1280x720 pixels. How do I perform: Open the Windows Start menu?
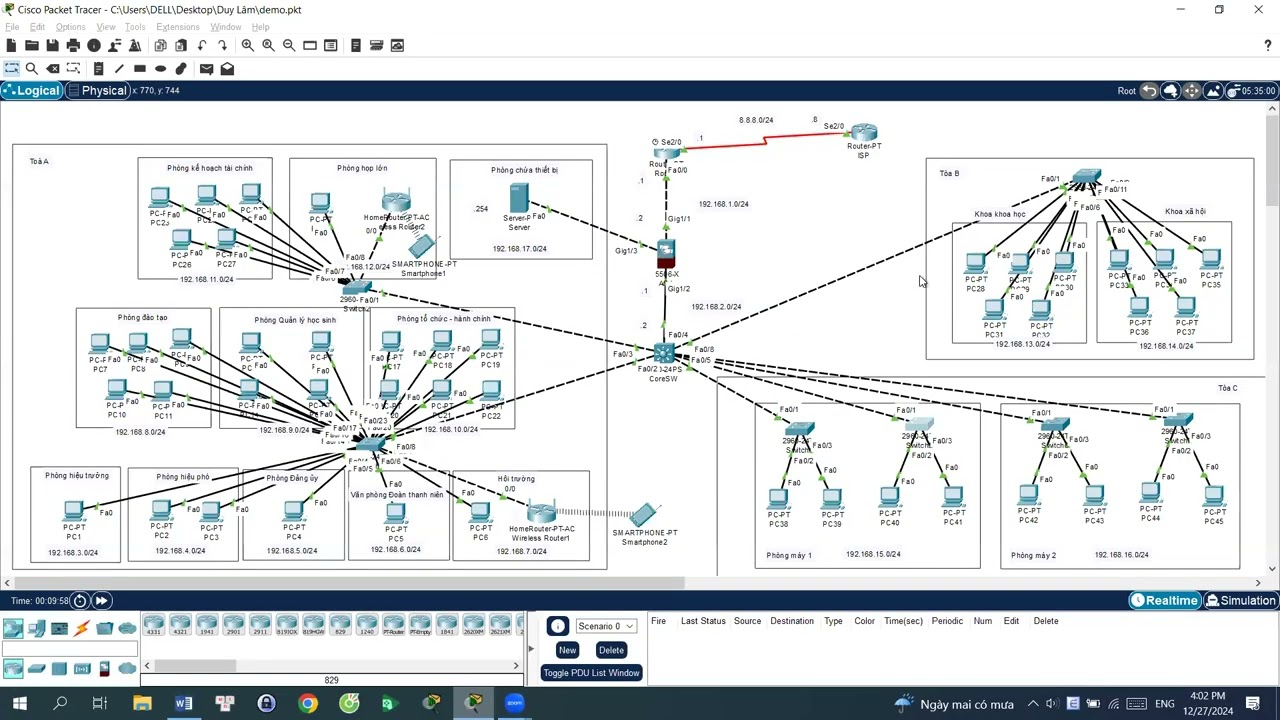click(19, 704)
